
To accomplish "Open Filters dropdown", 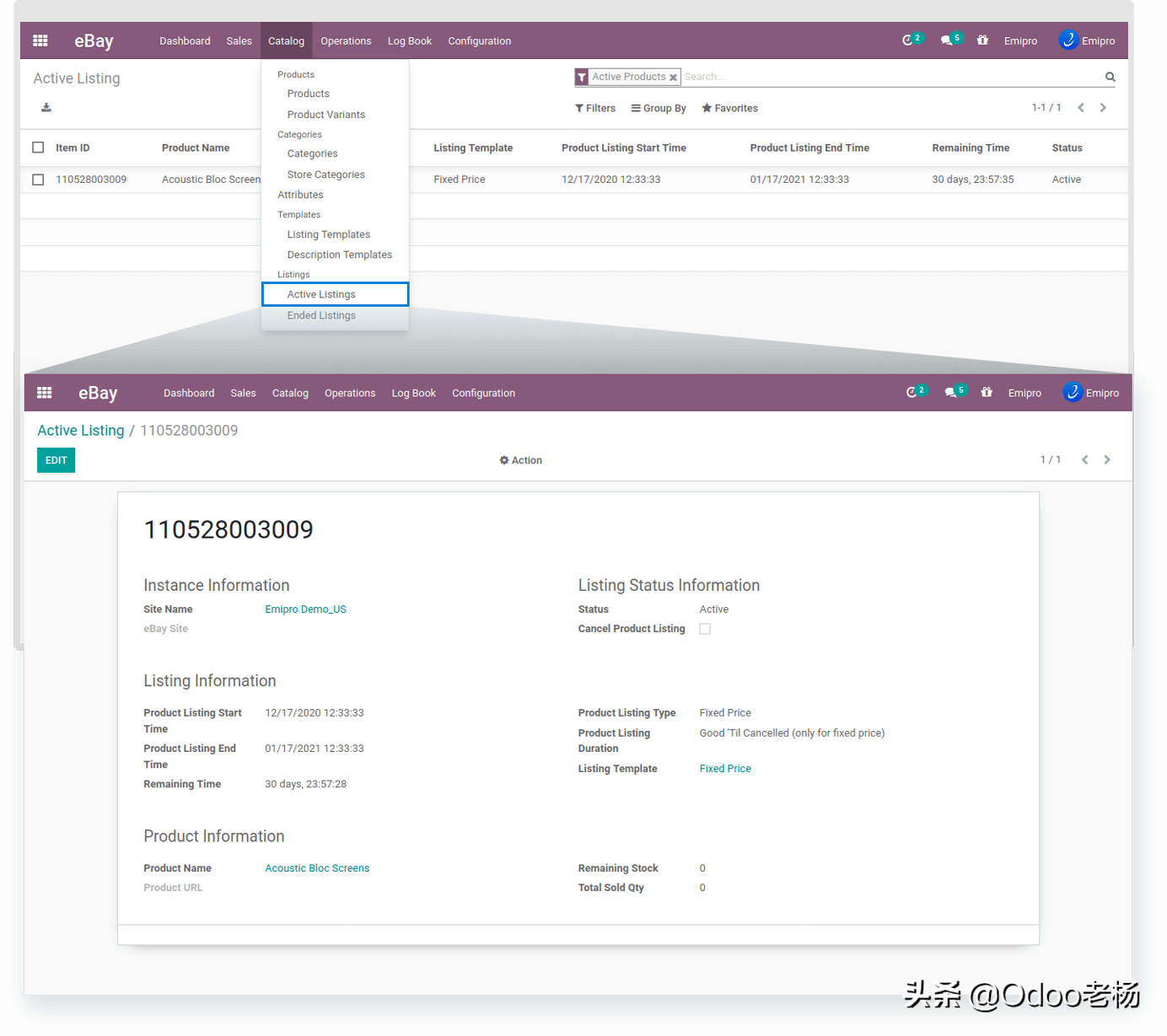I will [595, 108].
